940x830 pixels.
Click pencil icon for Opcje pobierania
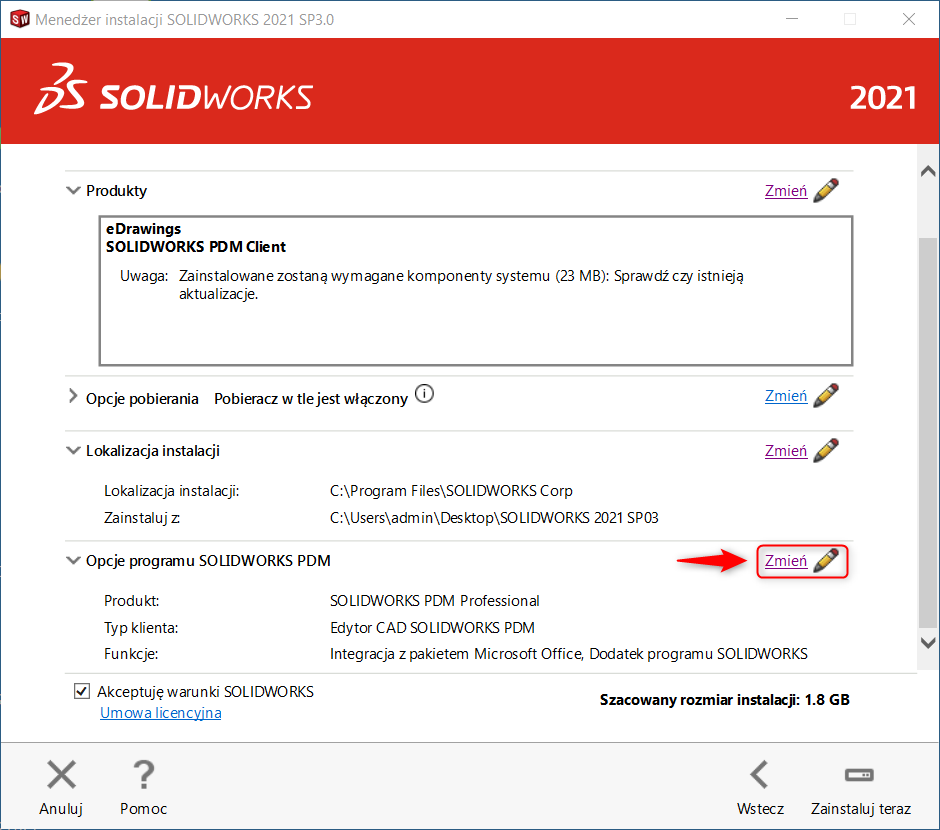[825, 396]
